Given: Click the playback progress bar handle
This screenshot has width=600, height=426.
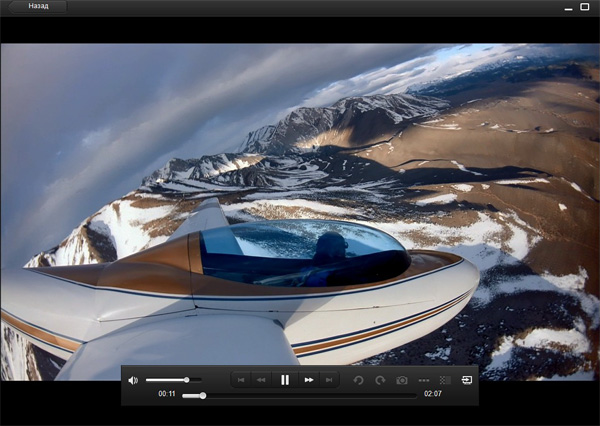Looking at the screenshot, I should [202, 395].
